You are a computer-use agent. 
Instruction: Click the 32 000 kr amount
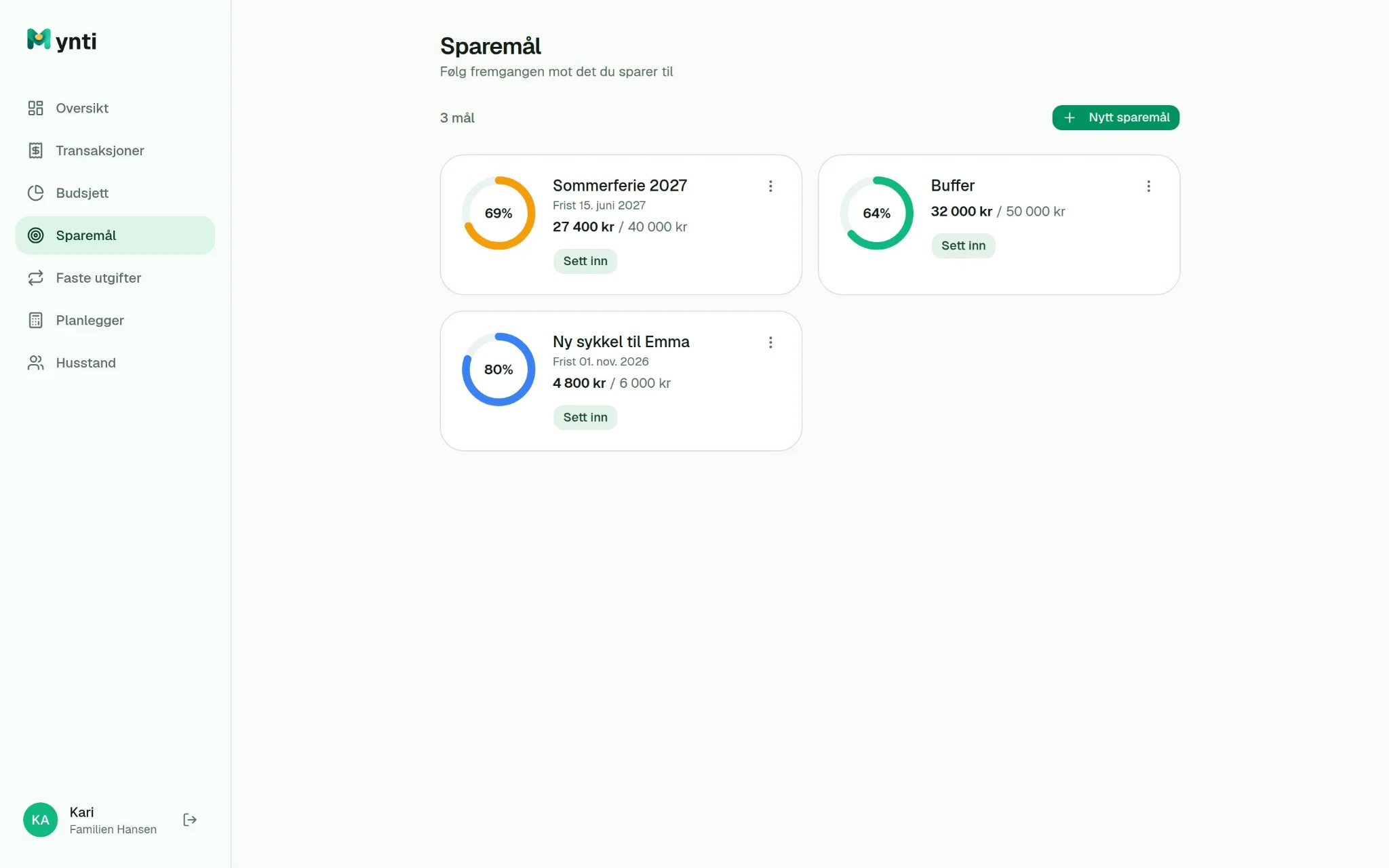962,212
